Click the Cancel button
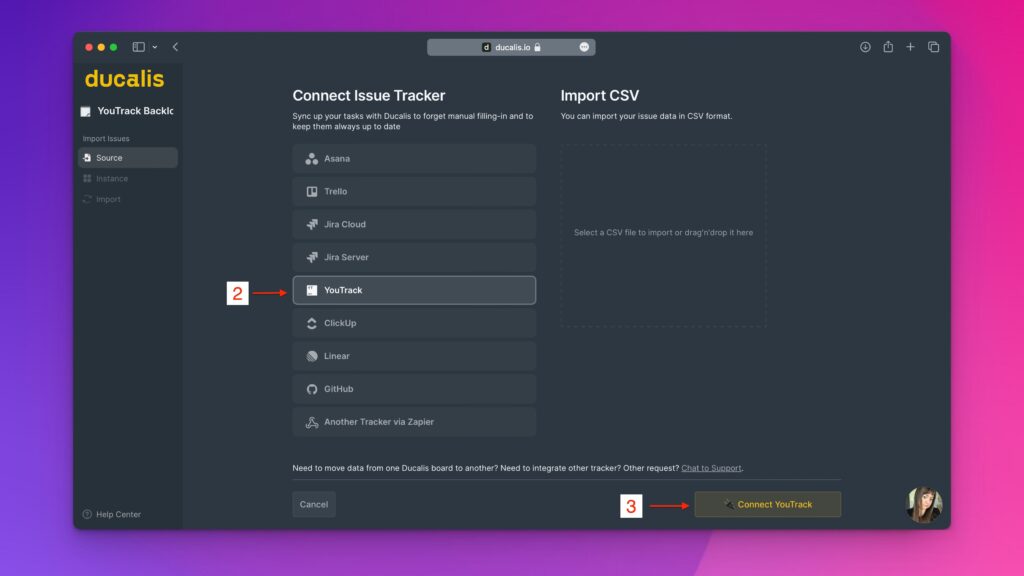 [314, 504]
